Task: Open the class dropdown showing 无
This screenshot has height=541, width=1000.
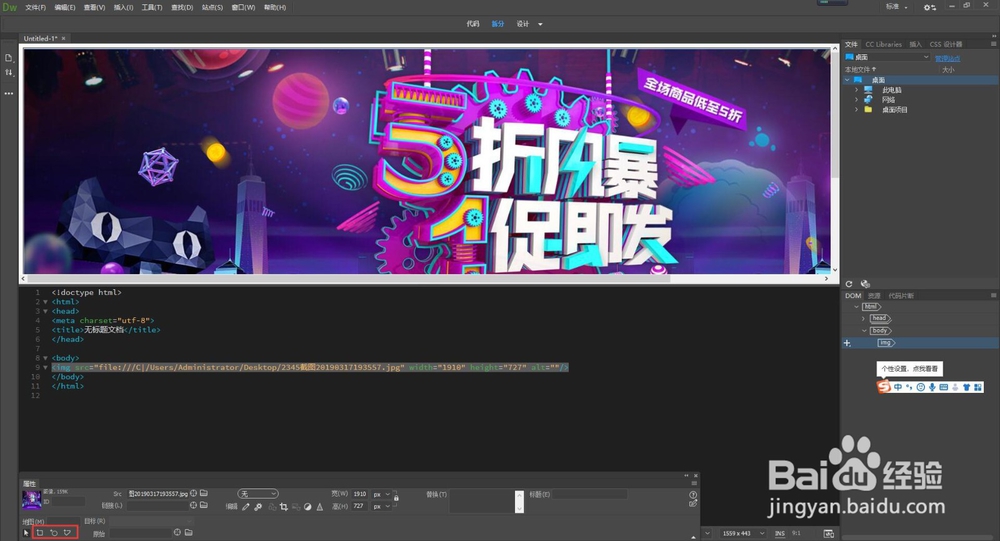Action: pyautogui.click(x=258, y=494)
